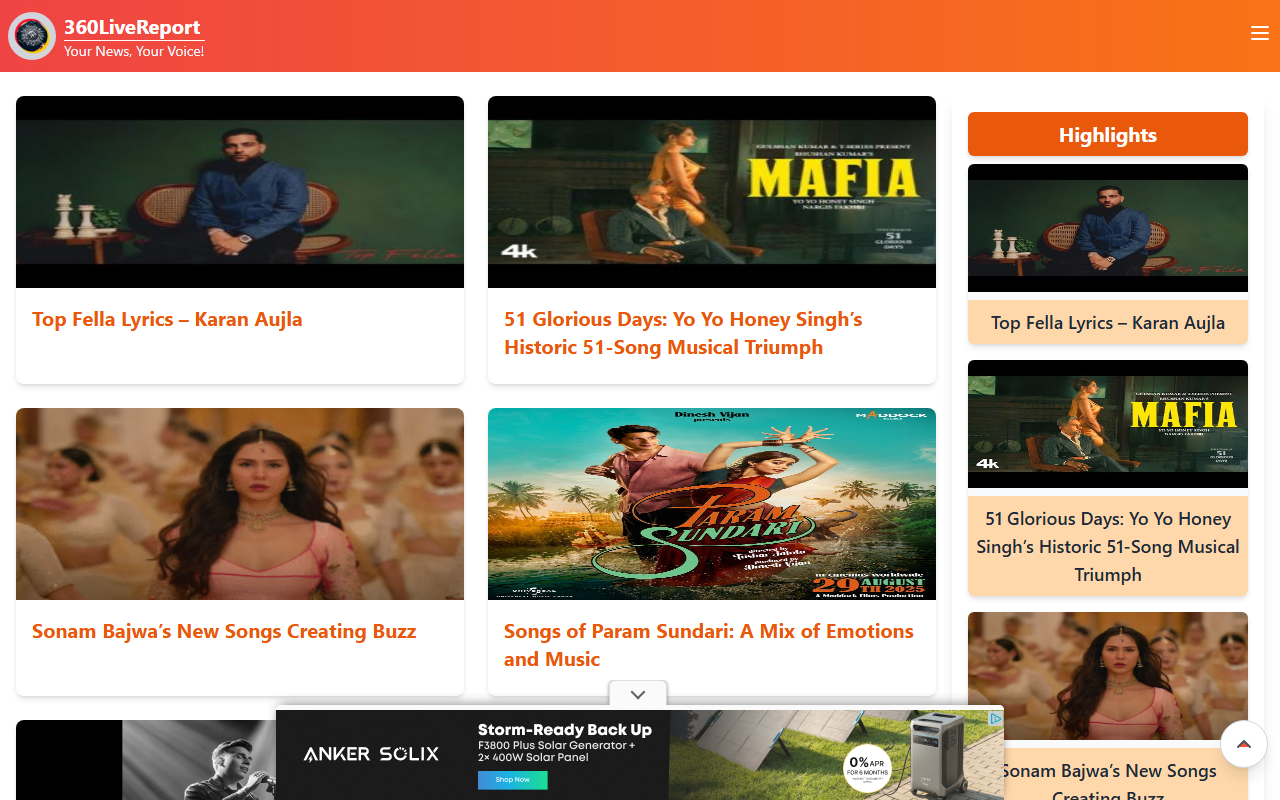Click the 360LiveReport circular logo
This screenshot has height=800, width=1280.
pos(32,36)
